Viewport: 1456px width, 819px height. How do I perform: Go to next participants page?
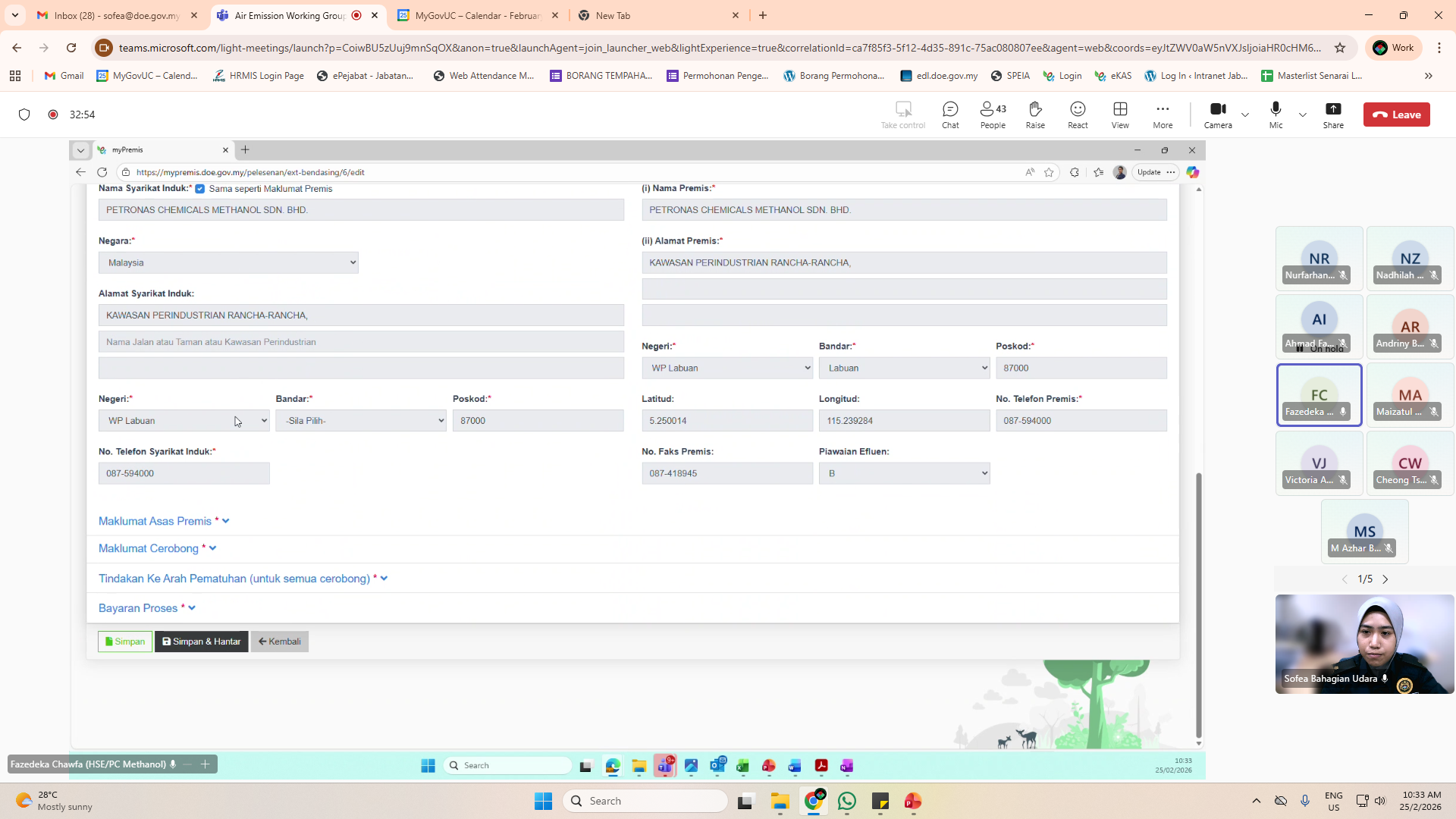(x=1385, y=579)
